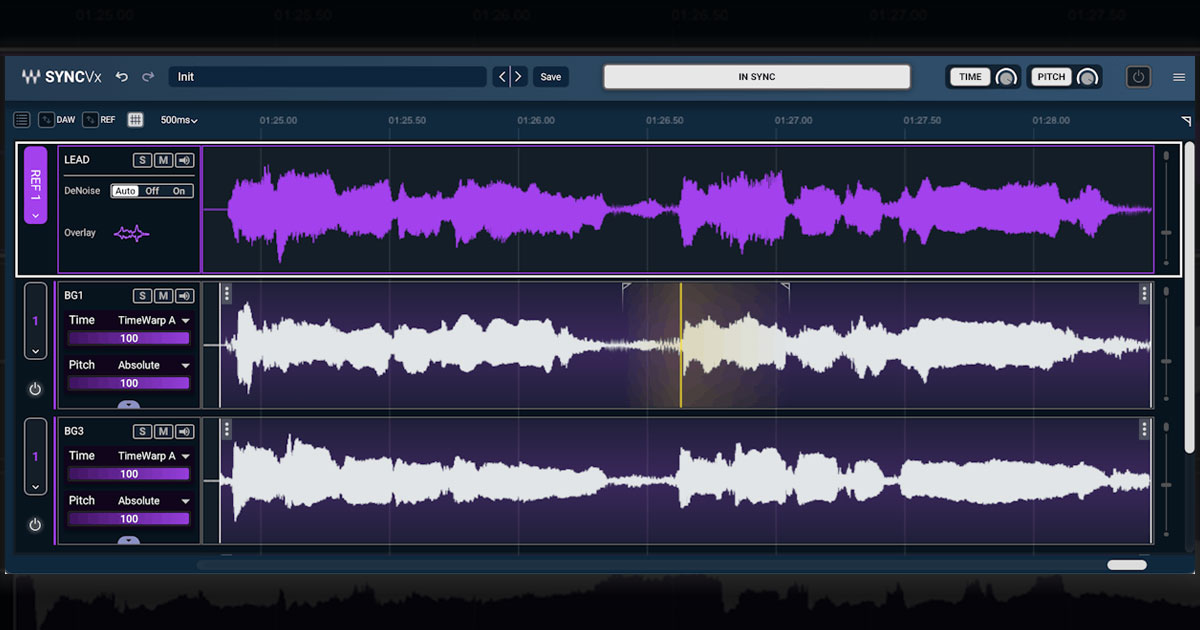Solo the LEAD track

point(143,160)
